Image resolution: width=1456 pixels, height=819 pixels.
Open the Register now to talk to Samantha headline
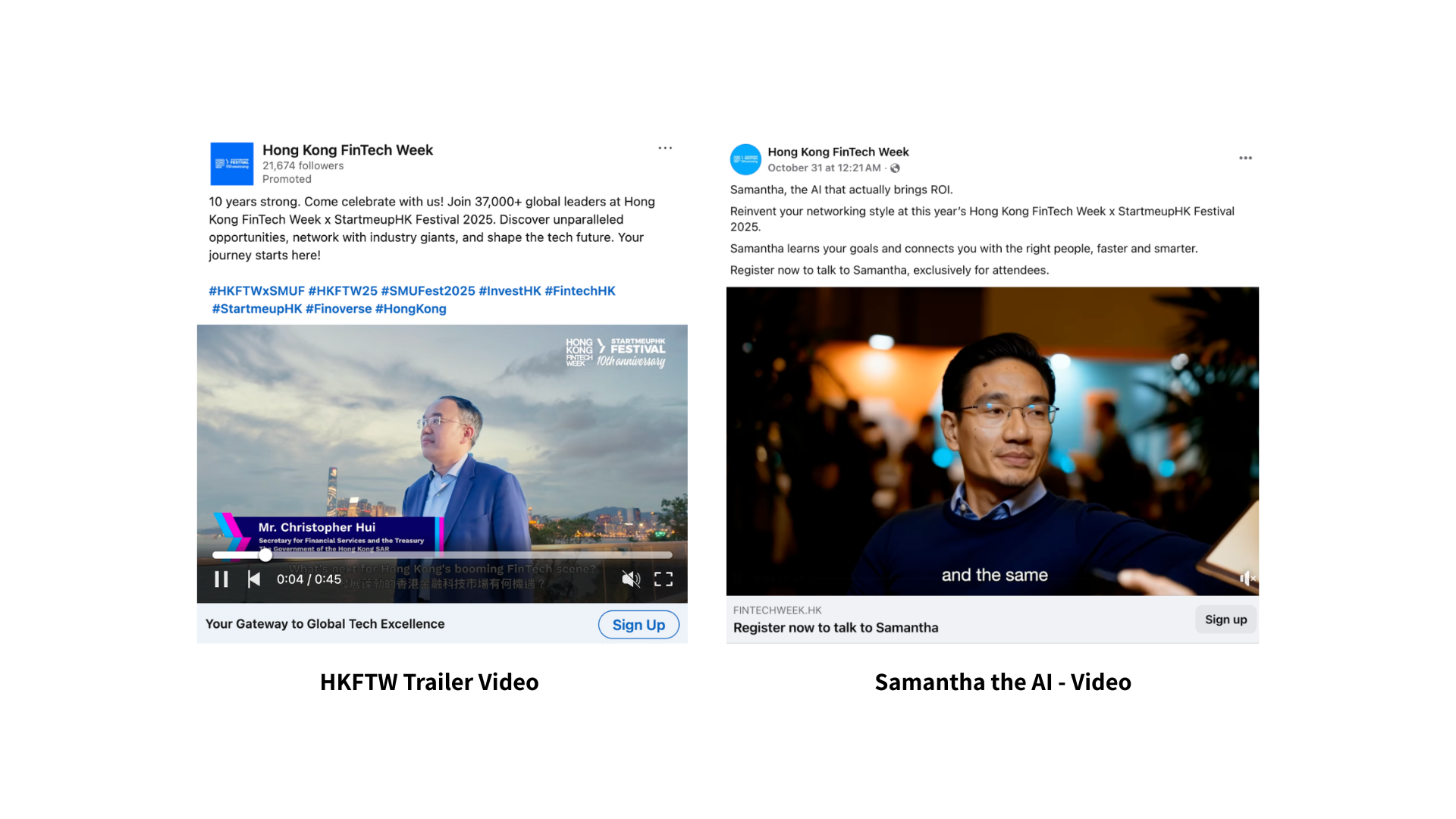[835, 628]
